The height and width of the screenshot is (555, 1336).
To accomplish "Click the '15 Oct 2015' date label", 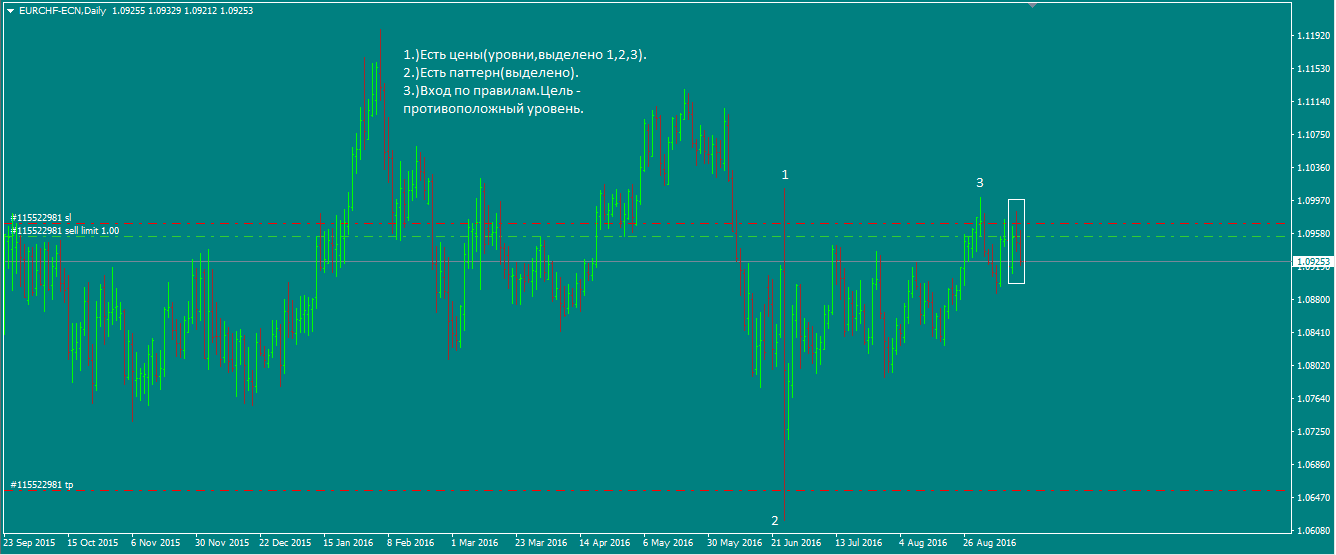I will click(93, 543).
